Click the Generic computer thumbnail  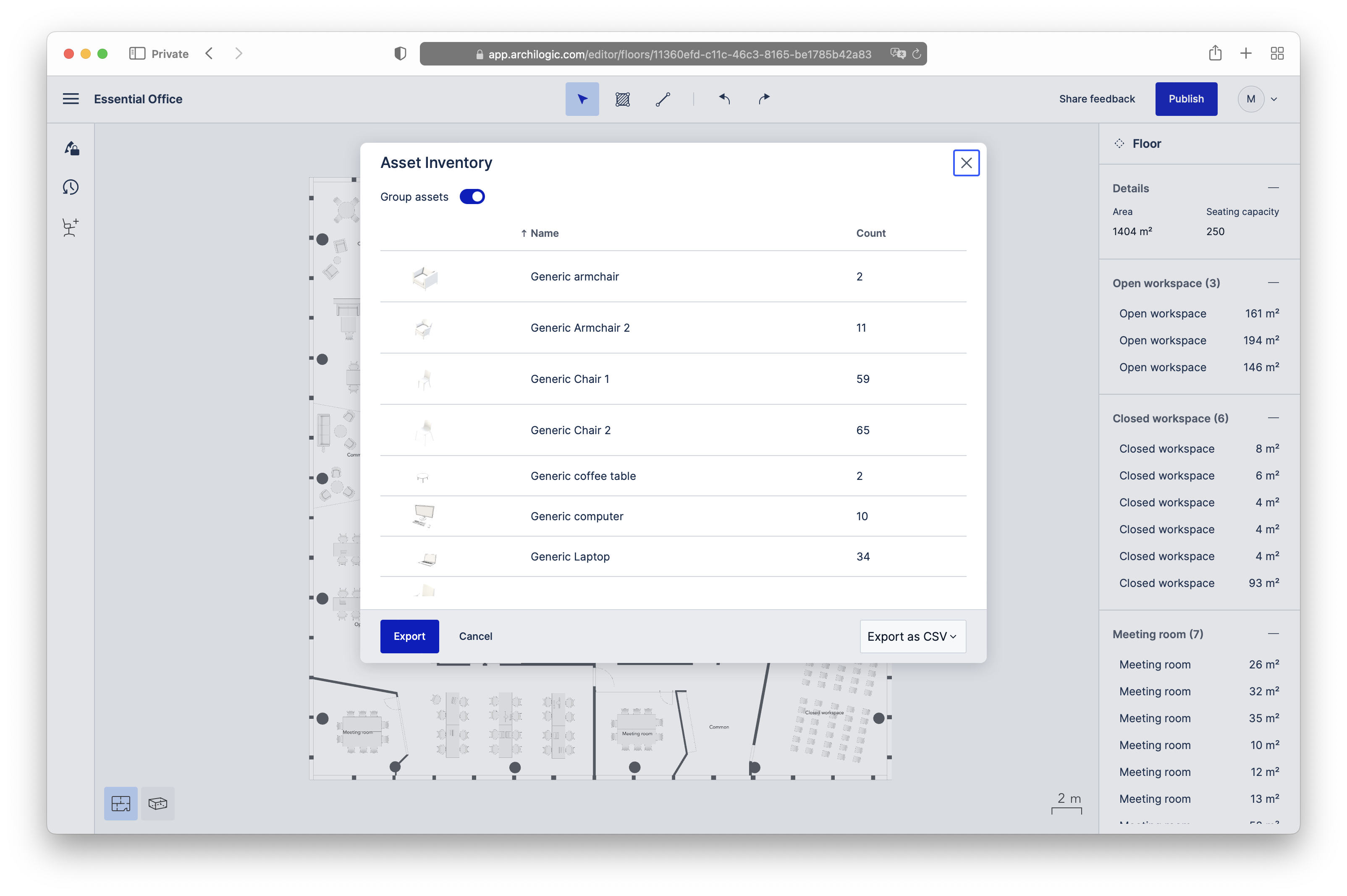tap(424, 516)
